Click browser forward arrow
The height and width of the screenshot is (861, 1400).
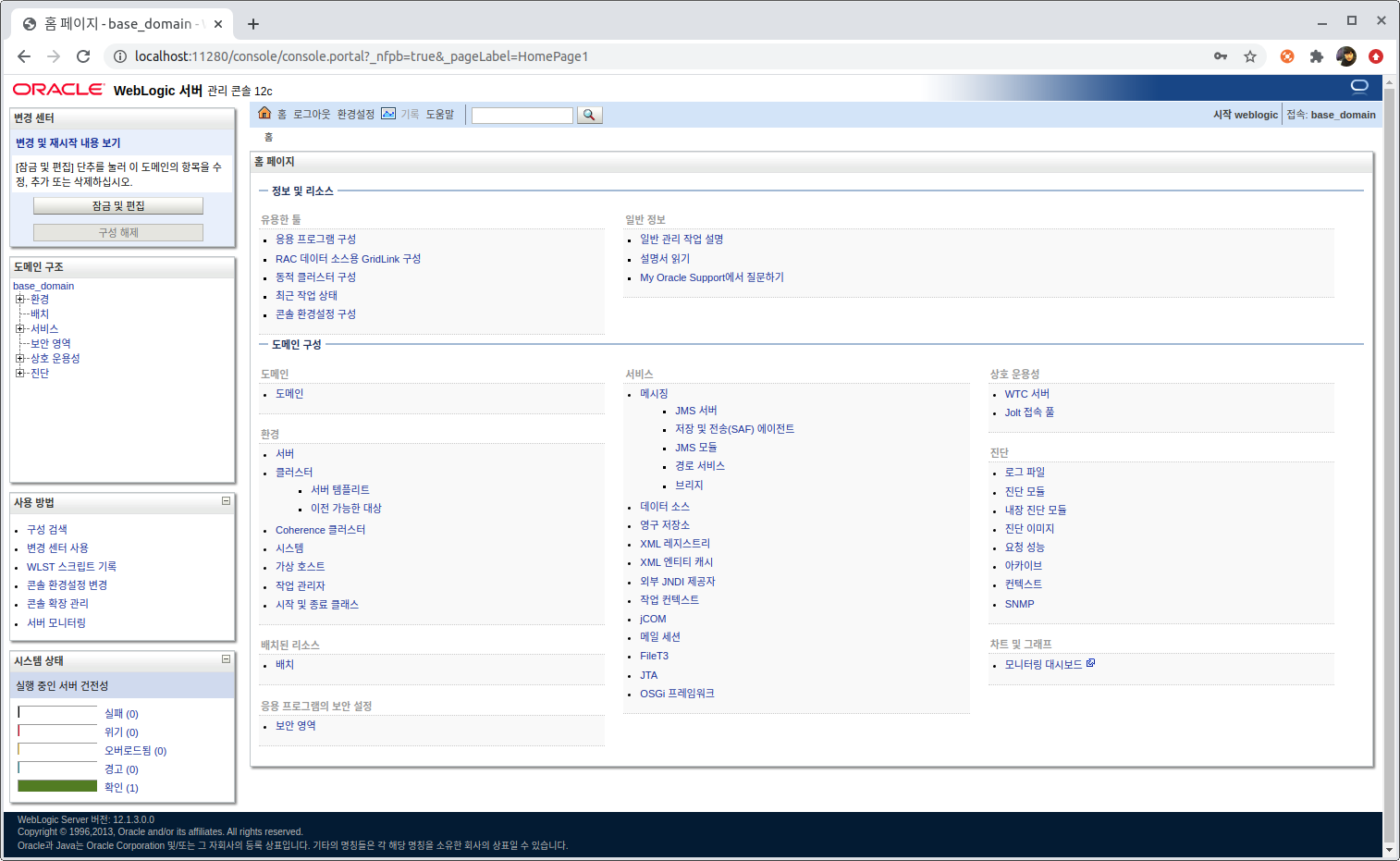click(x=54, y=56)
